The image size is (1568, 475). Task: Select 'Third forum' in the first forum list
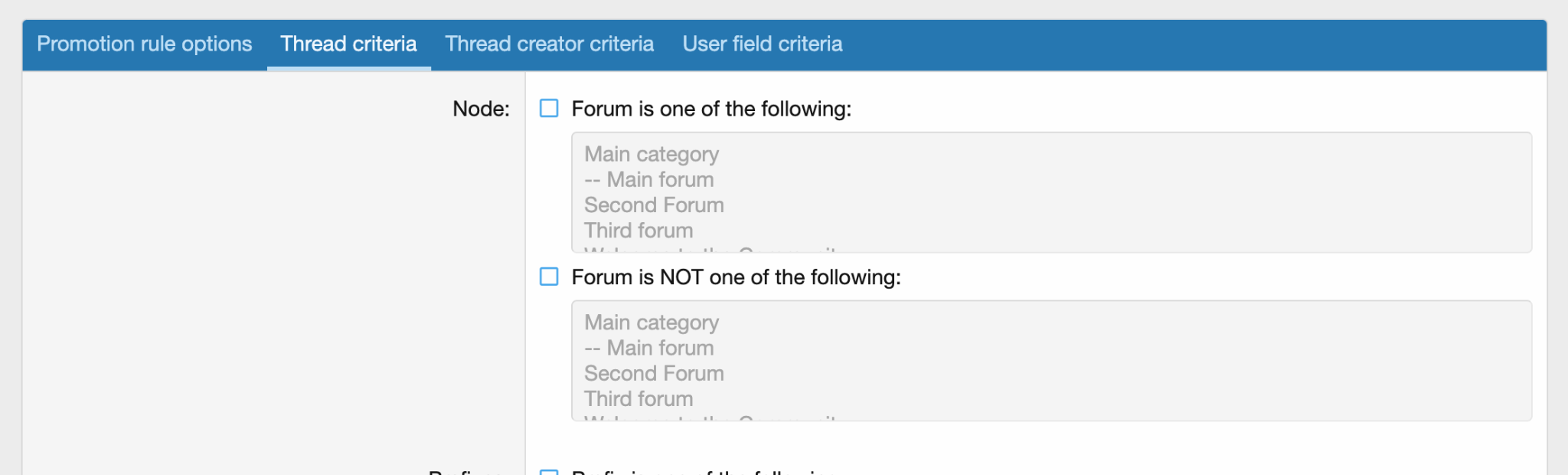click(x=639, y=231)
